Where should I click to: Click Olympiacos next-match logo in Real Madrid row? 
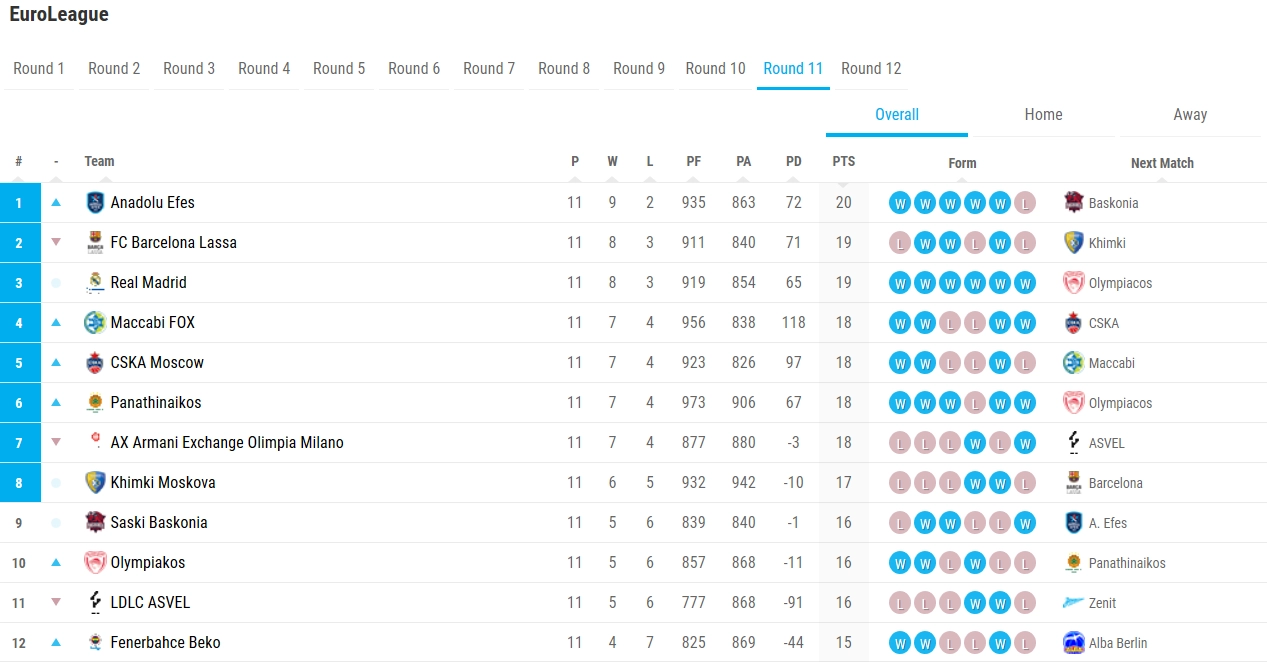[x=1074, y=282]
